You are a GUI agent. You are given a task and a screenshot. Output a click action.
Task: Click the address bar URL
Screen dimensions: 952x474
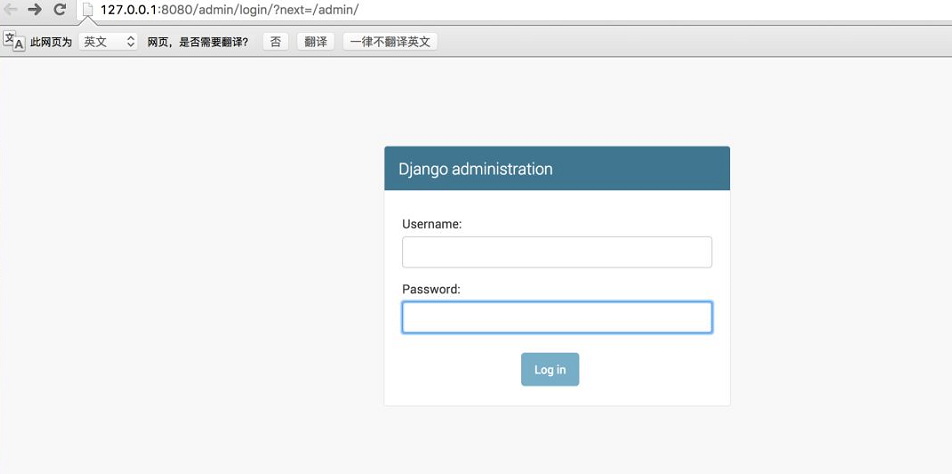pyautogui.click(x=230, y=10)
